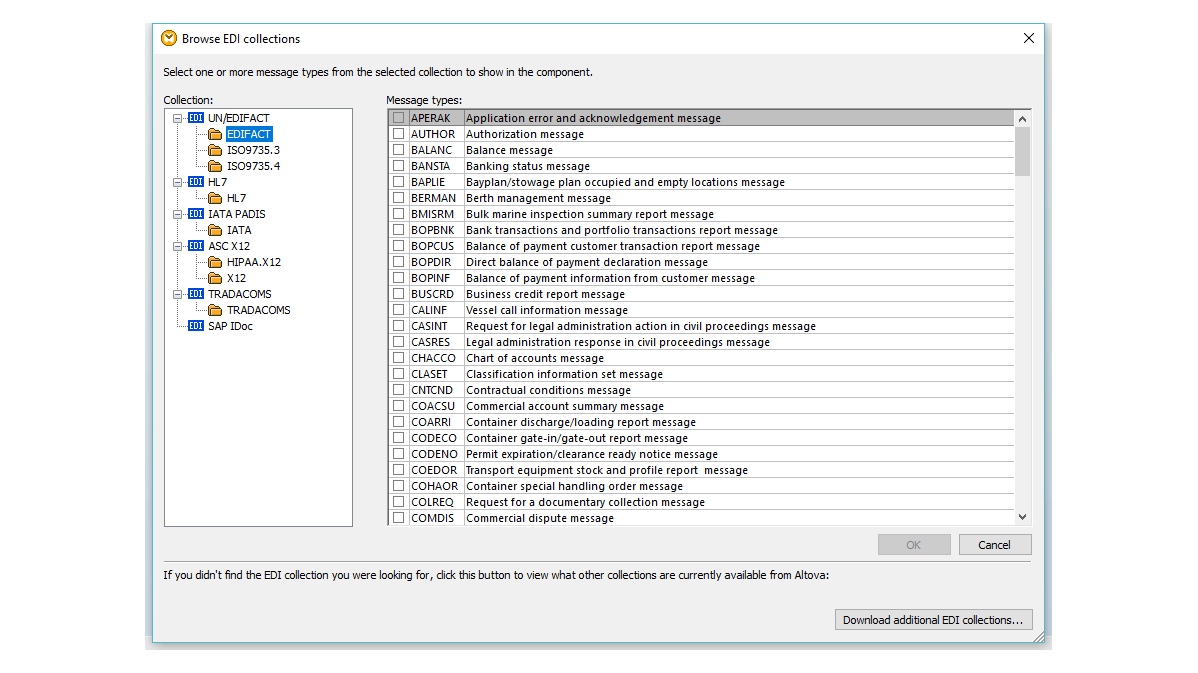Viewport: 1198px width, 673px height.
Task: Click 'Business credit report message' text
Action: [x=546, y=295]
